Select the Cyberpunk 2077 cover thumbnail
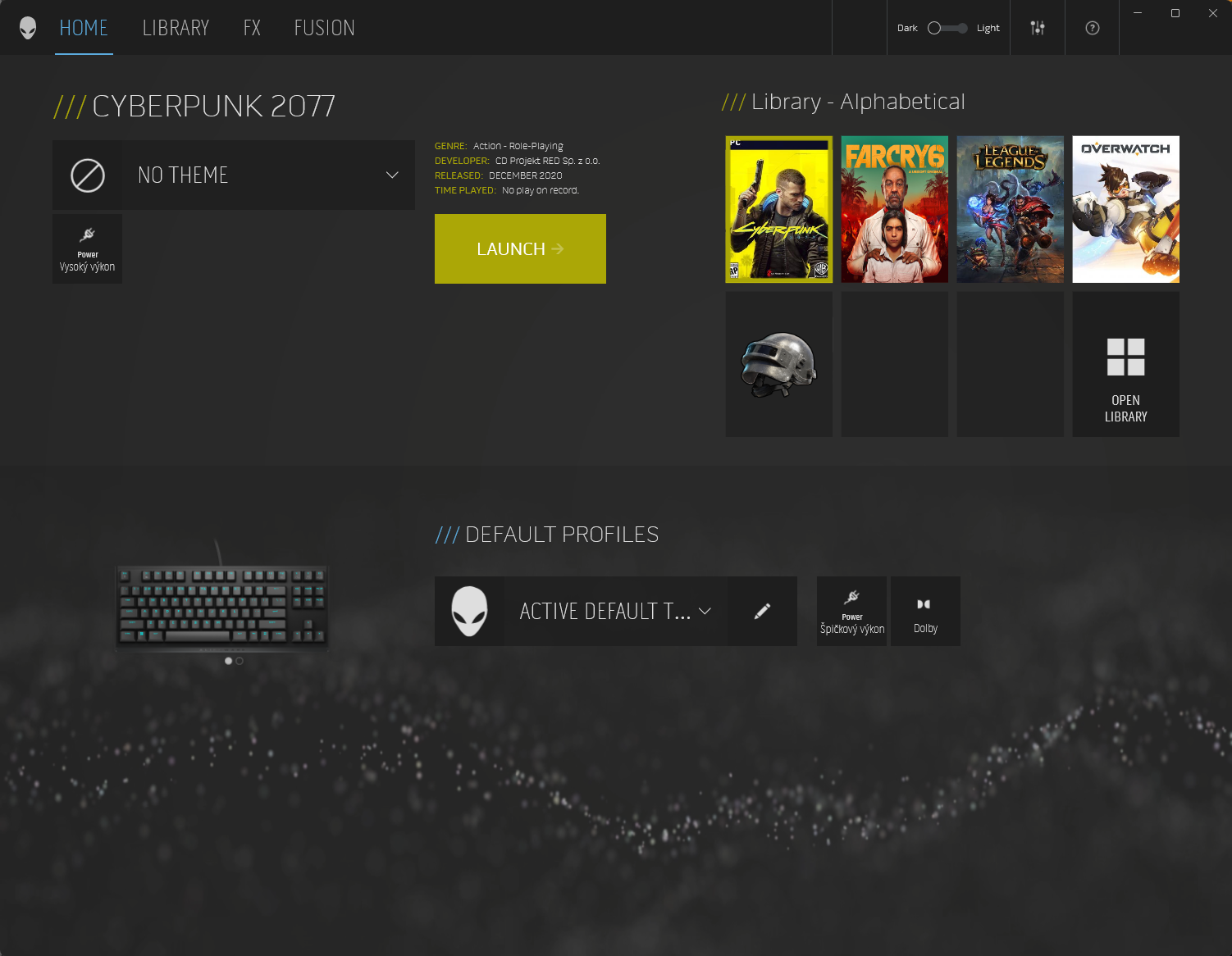Screen dimensions: 1232x956 click(779, 209)
